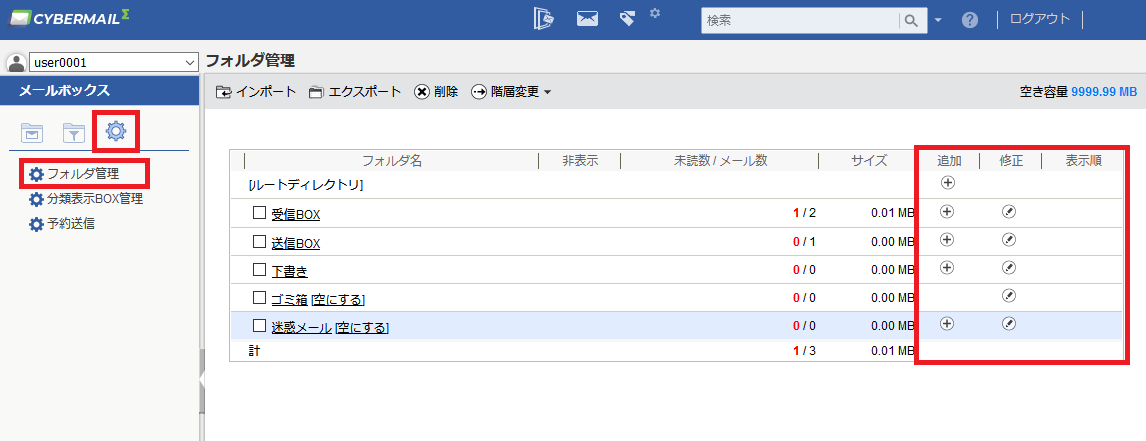Click the インポート toolbar button

(256, 92)
